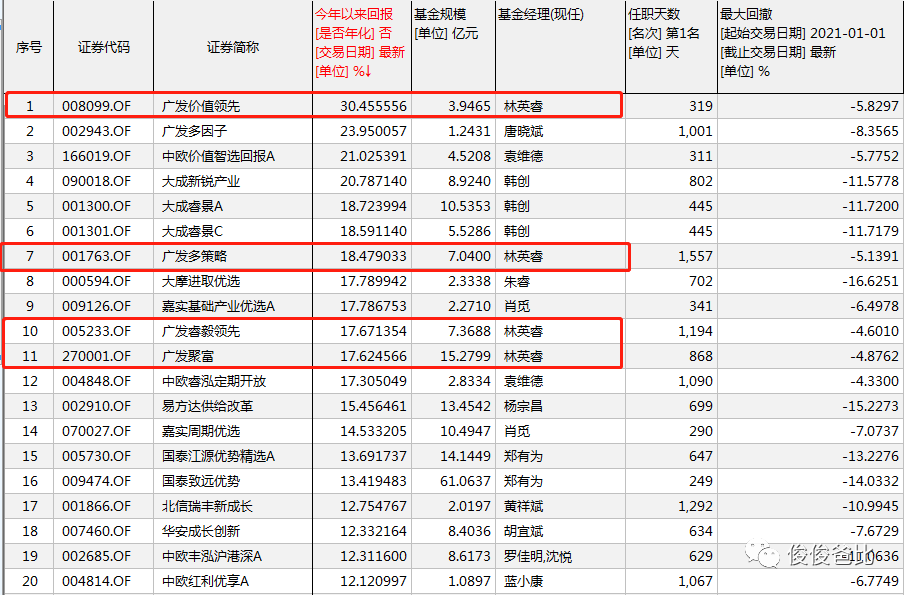Select fund name 中欧丰泓沪港深A
904x595 pixels.
212,556
